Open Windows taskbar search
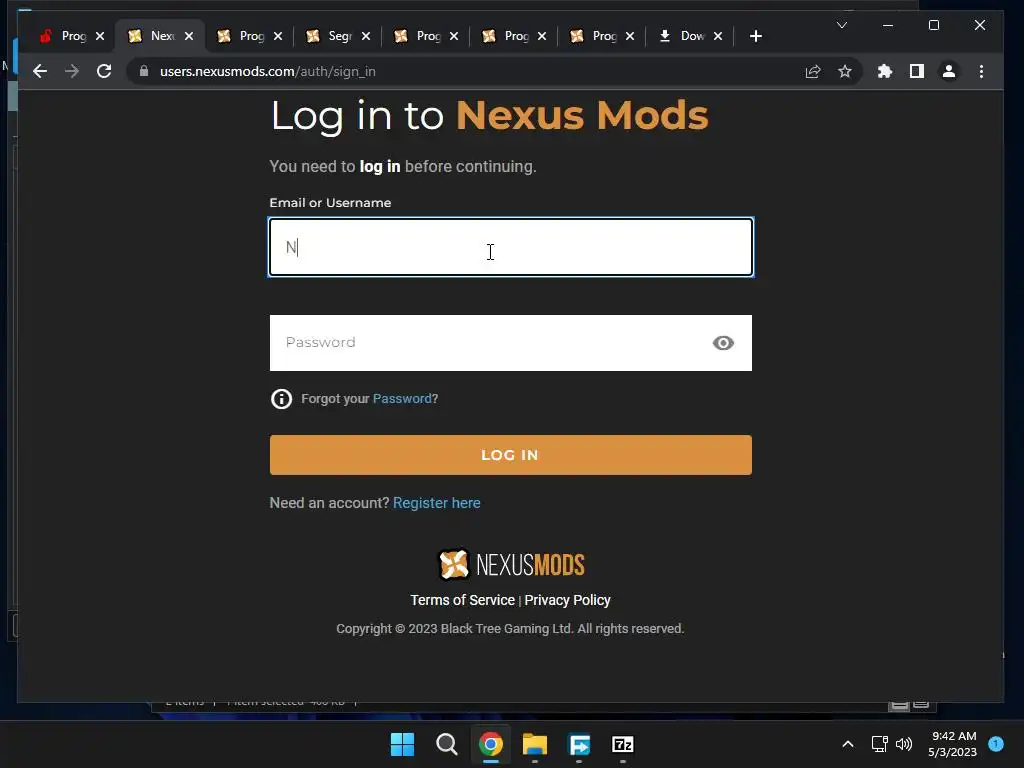 (447, 744)
